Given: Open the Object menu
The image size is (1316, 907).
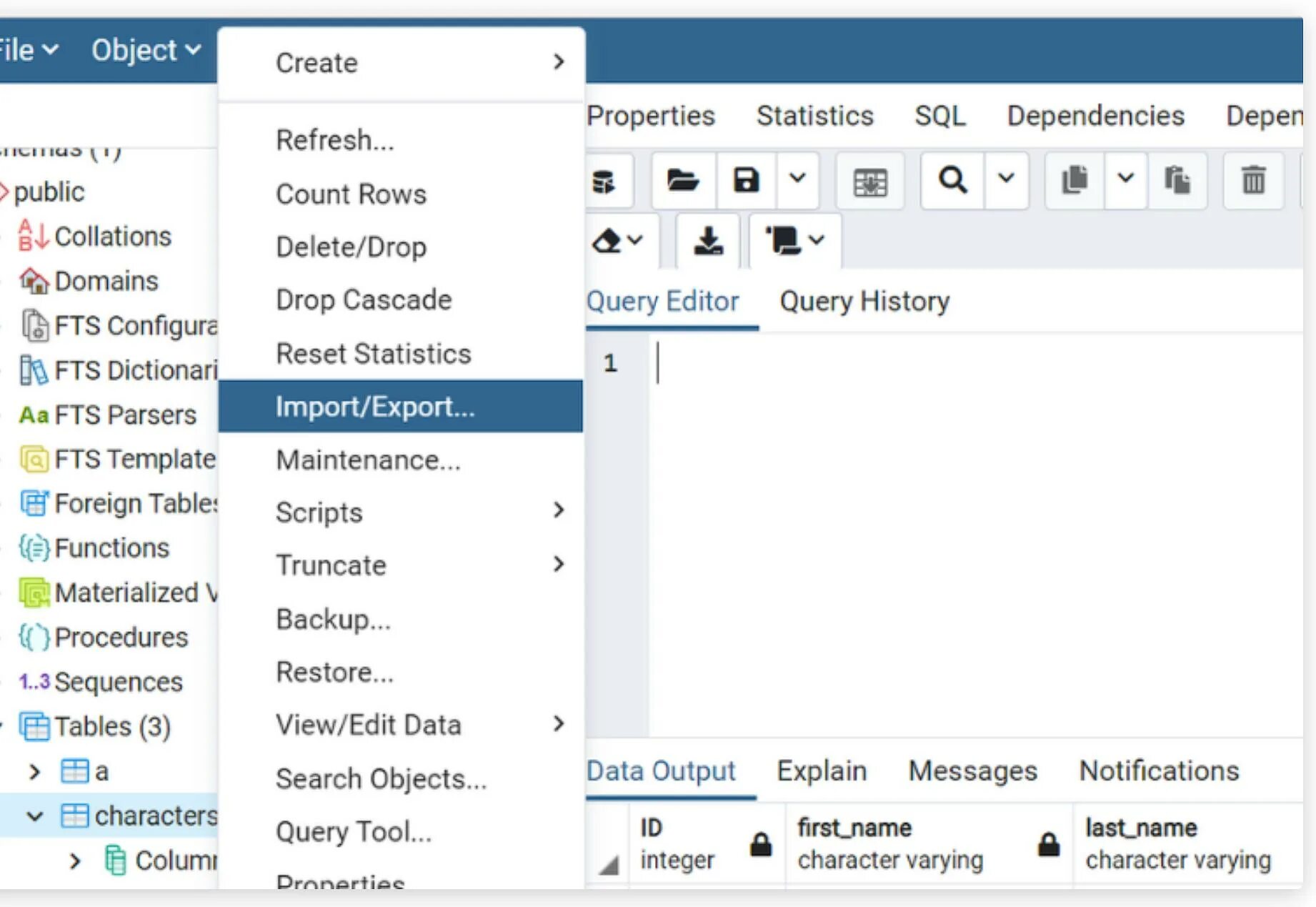Looking at the screenshot, I should click(x=146, y=50).
